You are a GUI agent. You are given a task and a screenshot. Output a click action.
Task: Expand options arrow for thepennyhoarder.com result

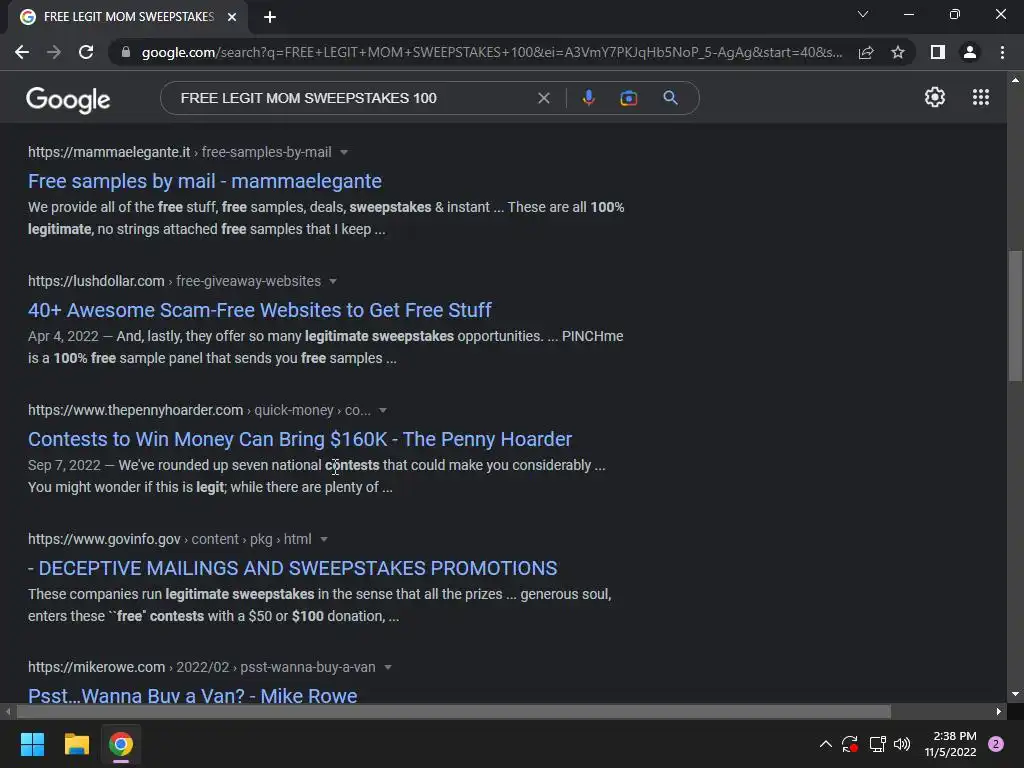coord(383,410)
